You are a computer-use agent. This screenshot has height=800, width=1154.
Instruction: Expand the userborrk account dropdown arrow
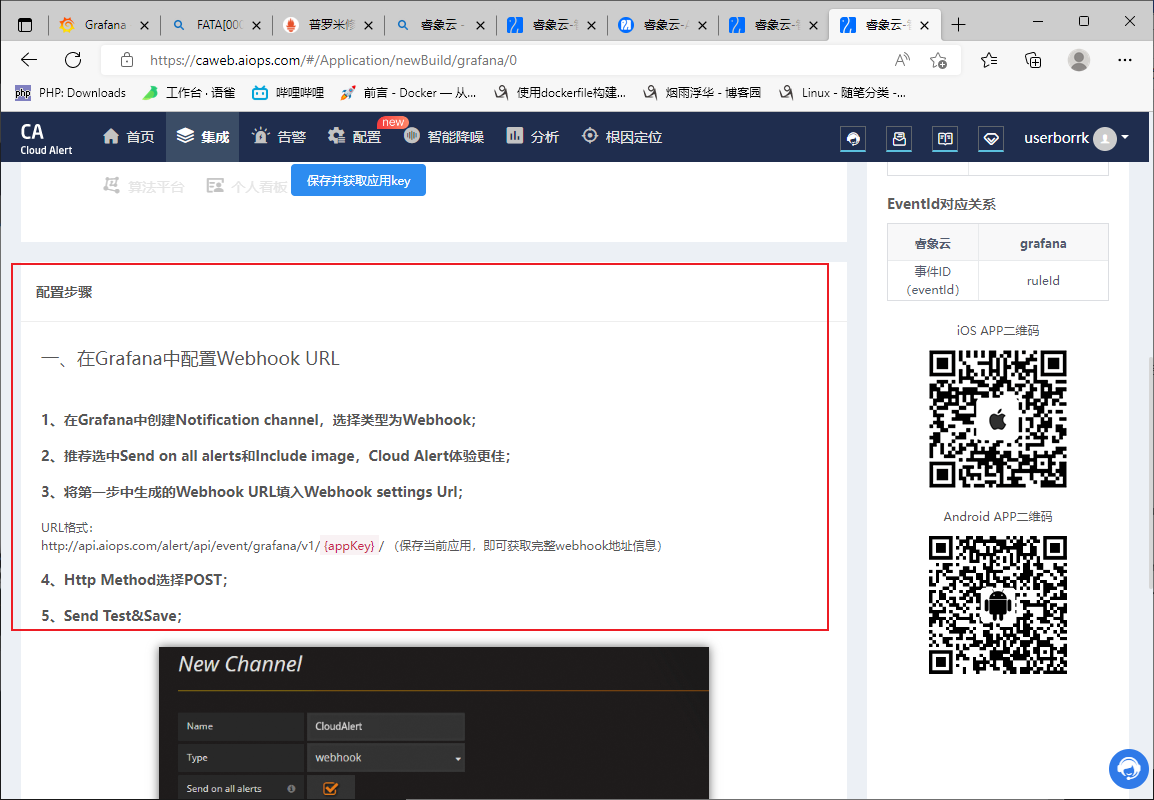click(1125, 138)
